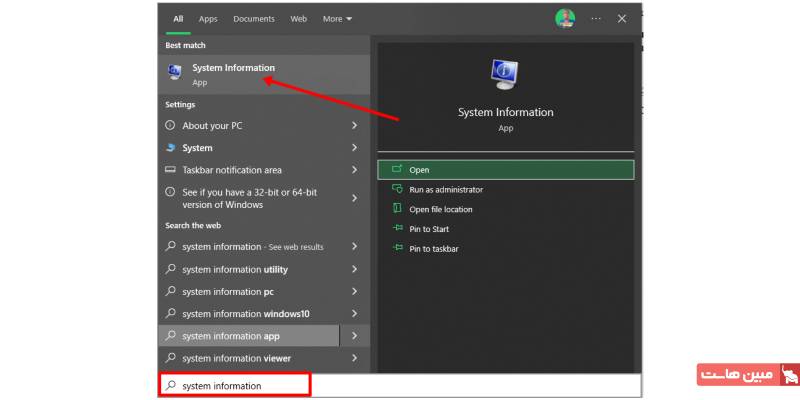Switch to the Documents tab
Image resolution: width=800 pixels, height=400 pixels.
tap(254, 19)
